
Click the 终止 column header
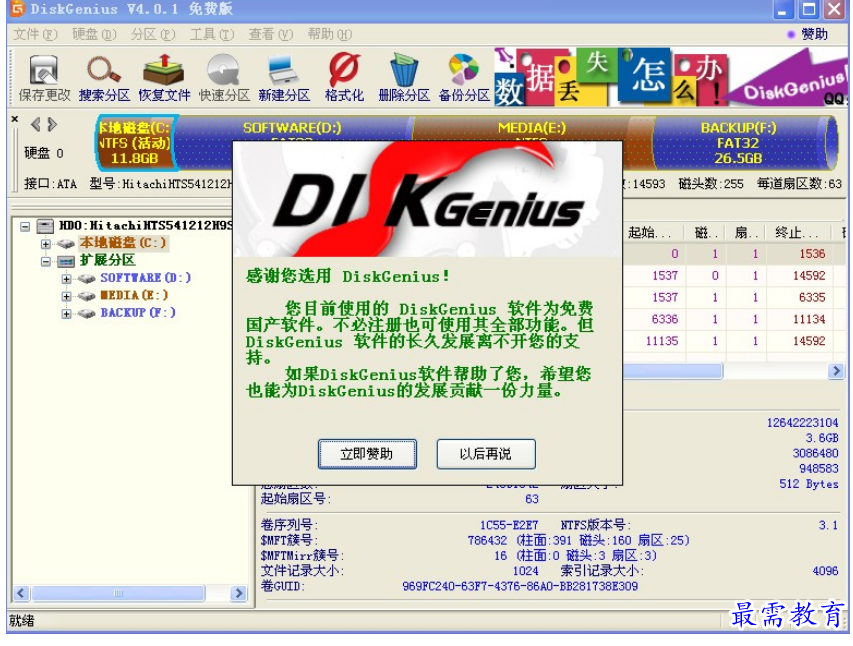click(x=797, y=233)
